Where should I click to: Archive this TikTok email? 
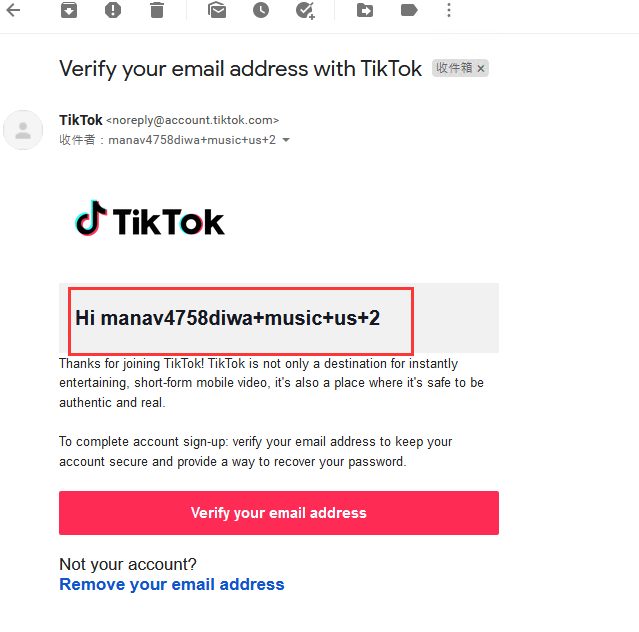coord(69,10)
